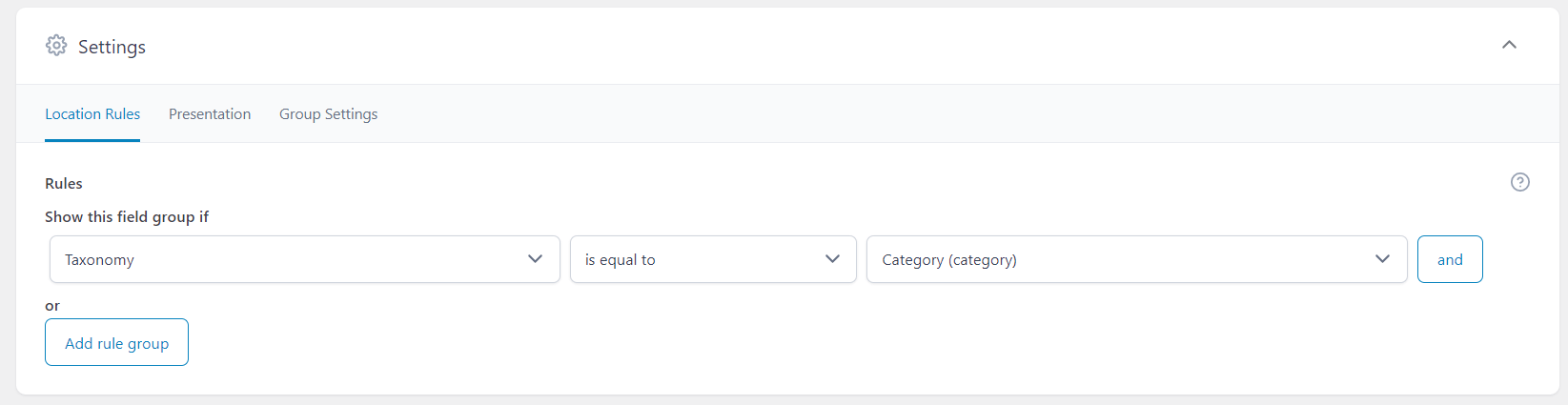Open the Presentation tab

(210, 114)
